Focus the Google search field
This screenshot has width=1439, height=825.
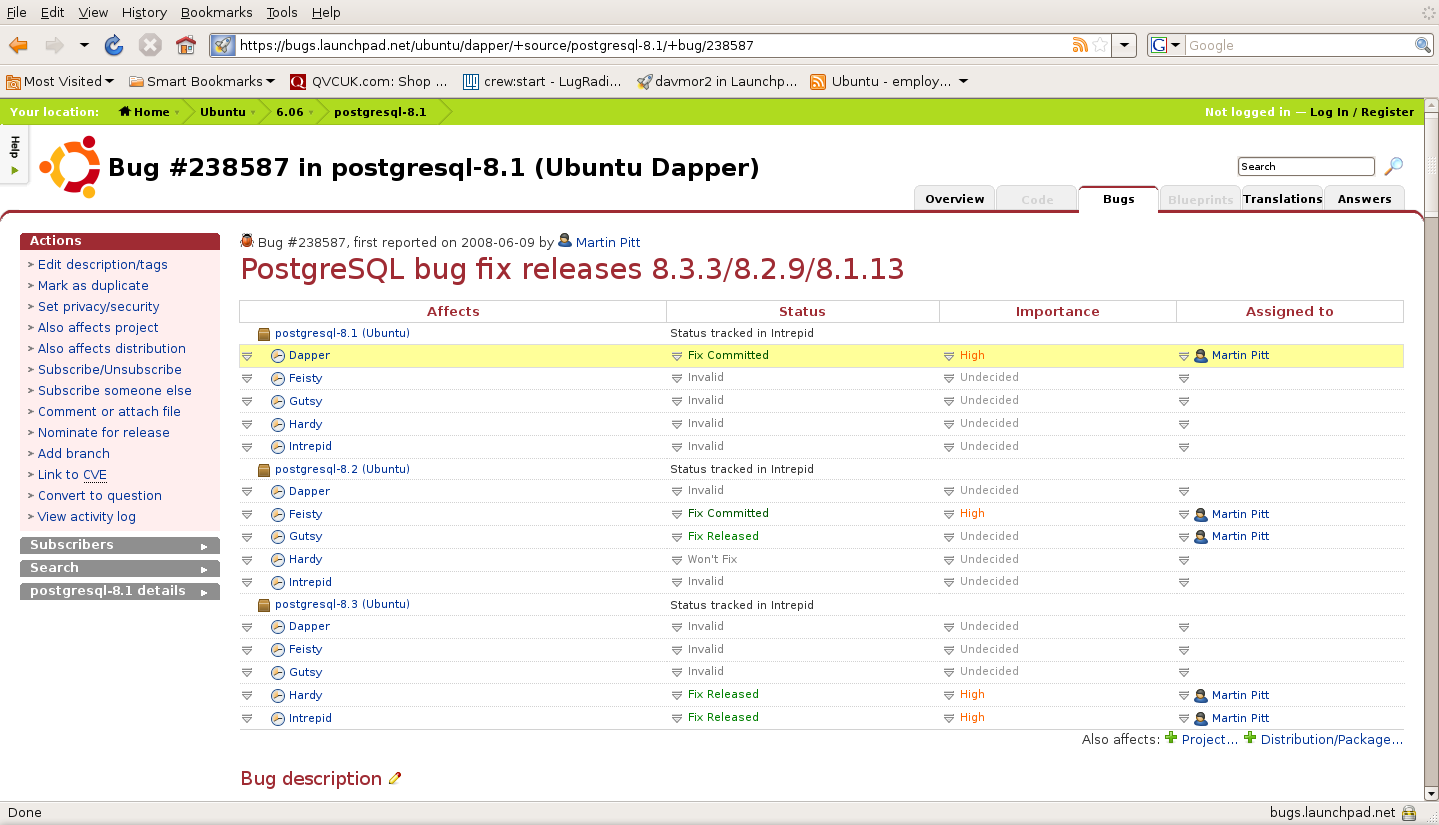pyautogui.click(x=1299, y=45)
